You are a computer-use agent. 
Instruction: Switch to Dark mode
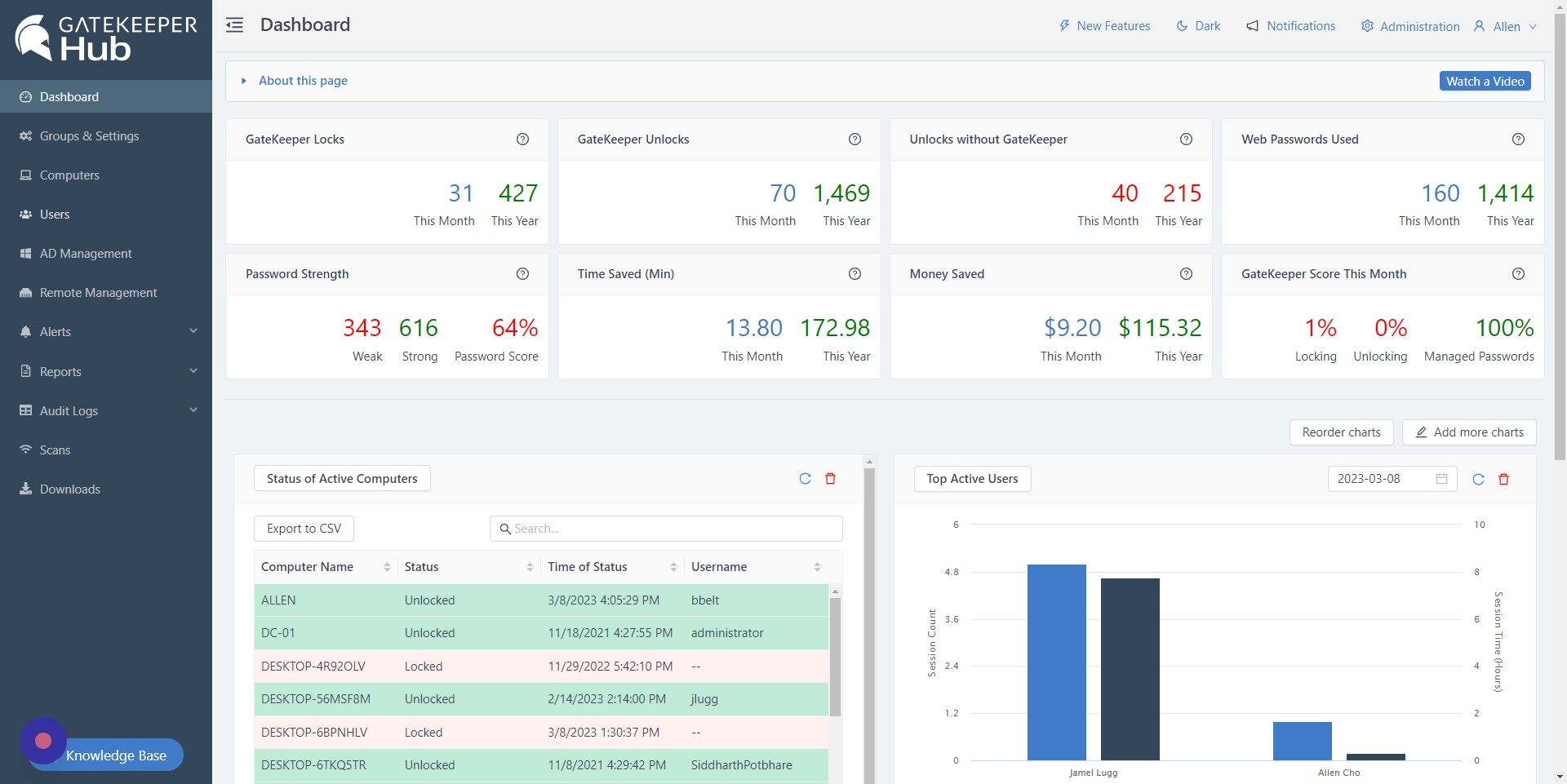pos(1198,26)
